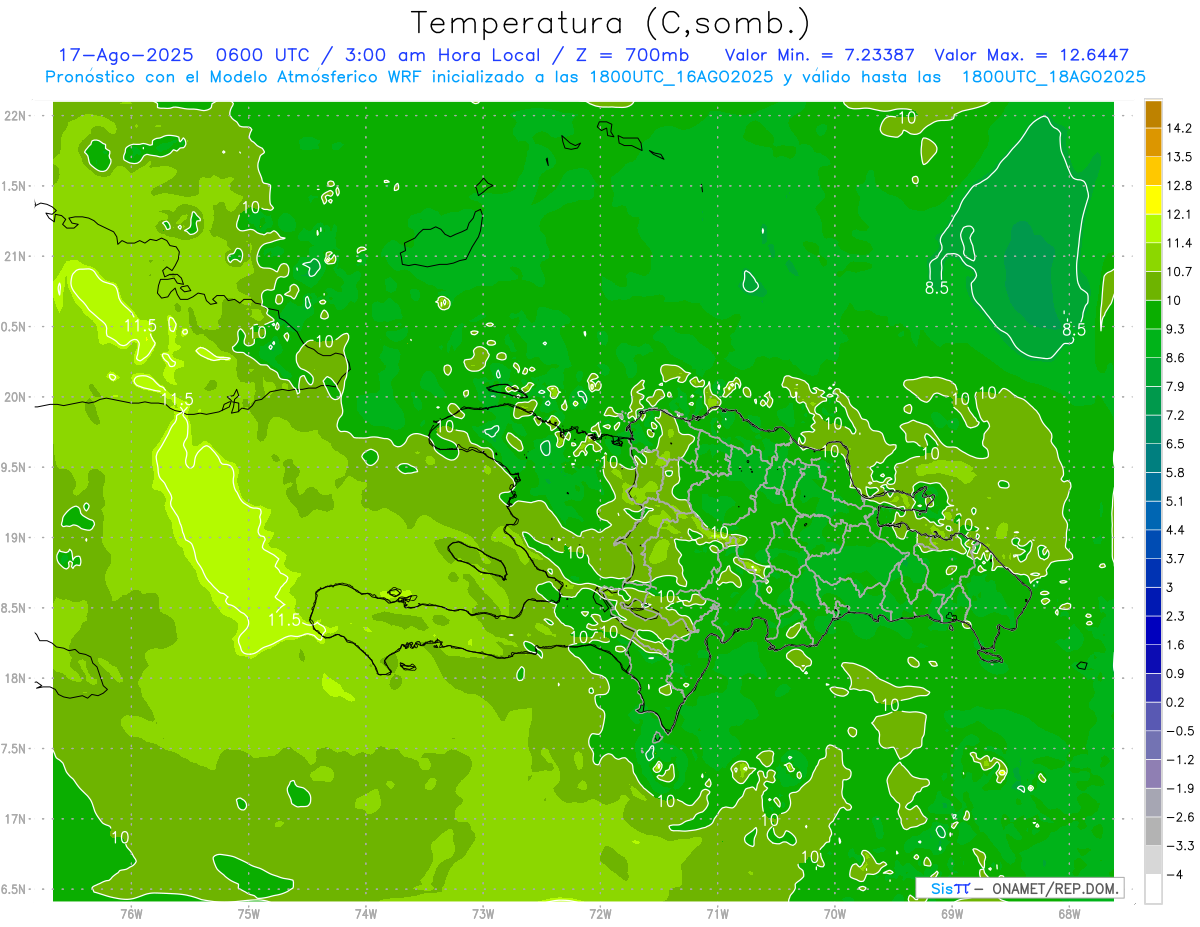The height and width of the screenshot is (927, 1200).
Task: Pick the blue swatch between 3.7 and 4.4
Action: click(1153, 544)
